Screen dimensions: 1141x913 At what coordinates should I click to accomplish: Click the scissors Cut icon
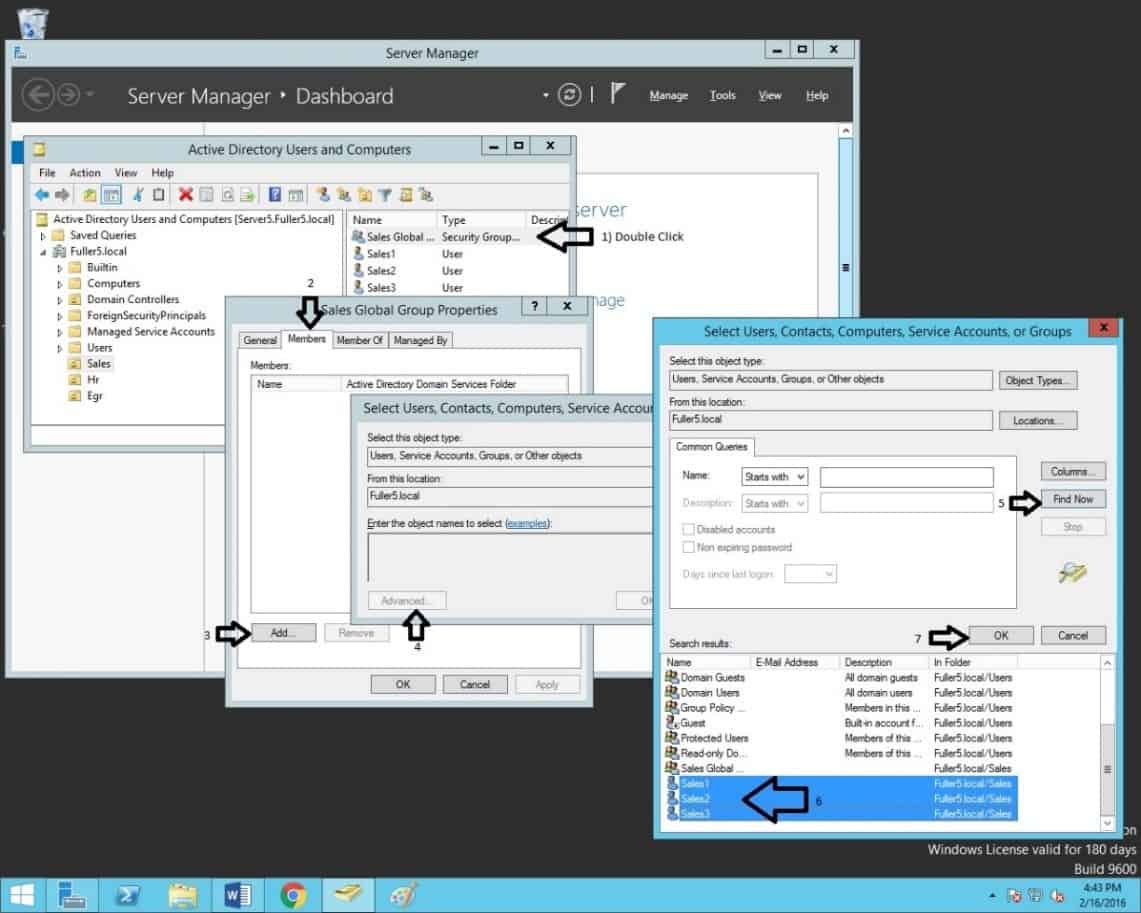[x=138, y=195]
